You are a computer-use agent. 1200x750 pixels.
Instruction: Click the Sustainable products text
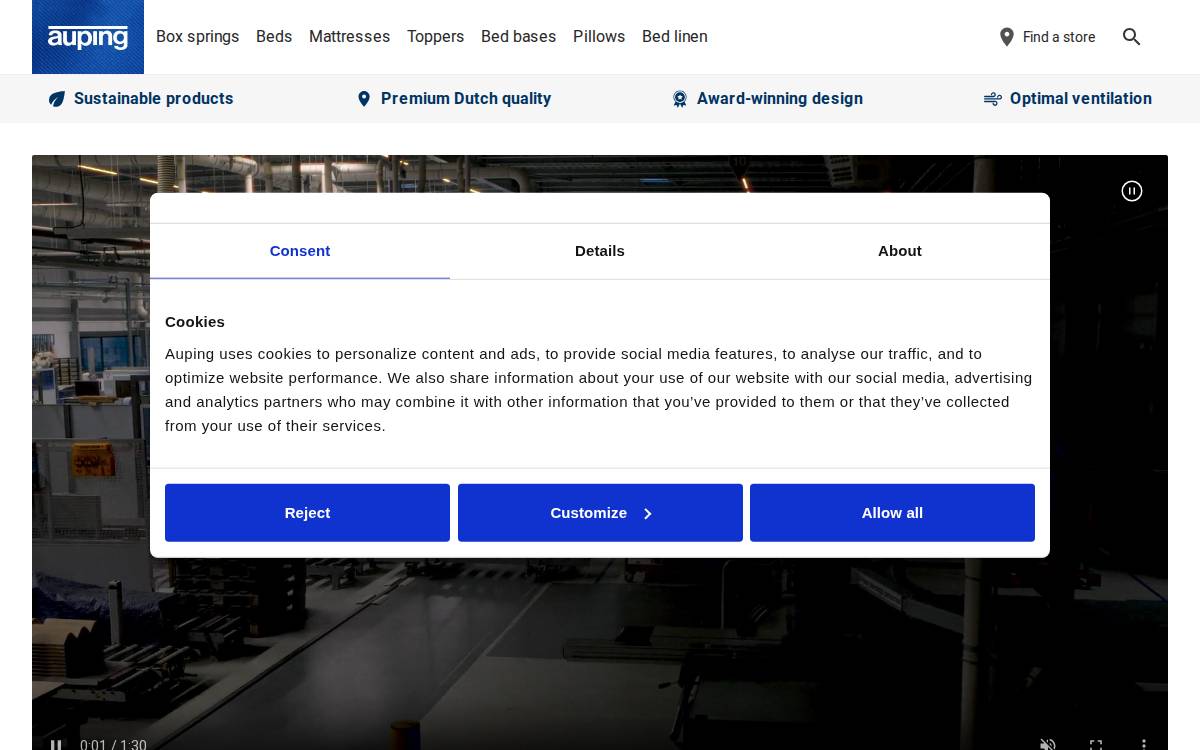point(153,99)
